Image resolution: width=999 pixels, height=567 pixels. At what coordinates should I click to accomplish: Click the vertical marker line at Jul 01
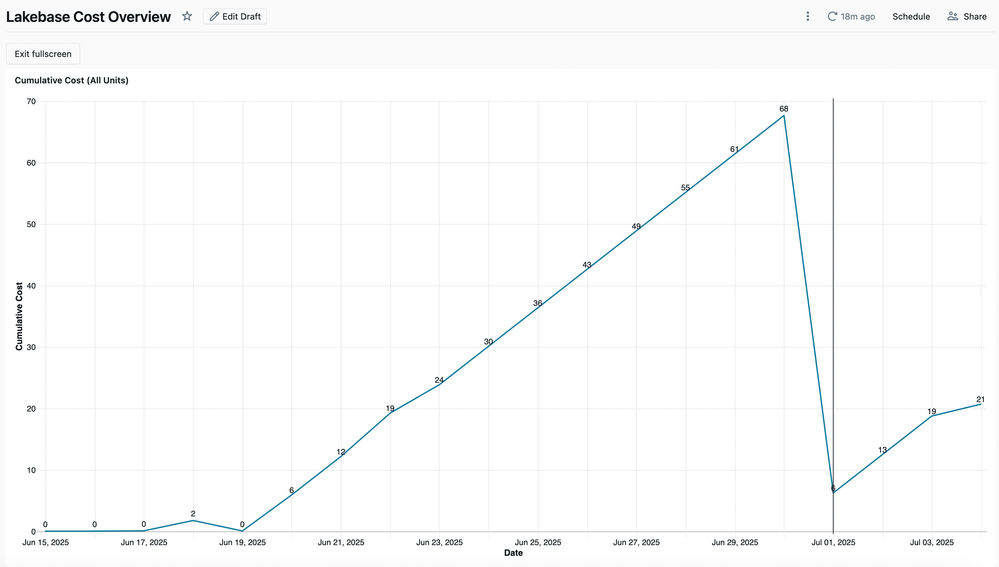[833, 300]
